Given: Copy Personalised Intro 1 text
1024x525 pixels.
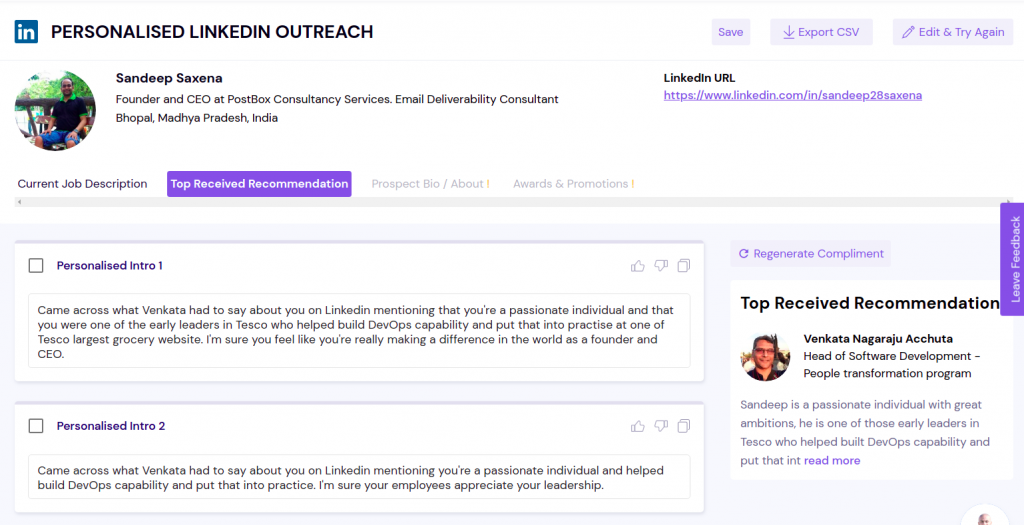Looking at the screenshot, I should coord(684,266).
